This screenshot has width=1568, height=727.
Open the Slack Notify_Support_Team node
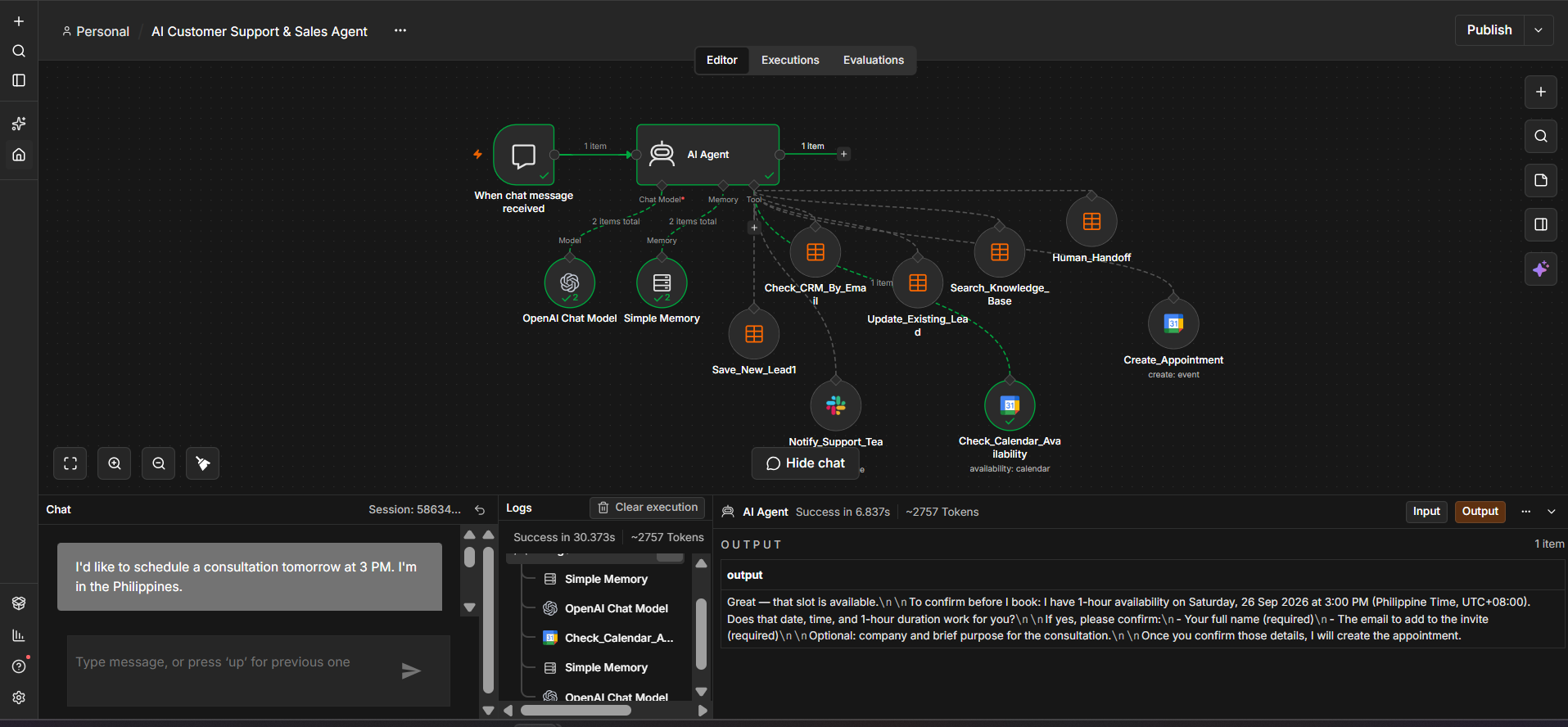point(835,405)
